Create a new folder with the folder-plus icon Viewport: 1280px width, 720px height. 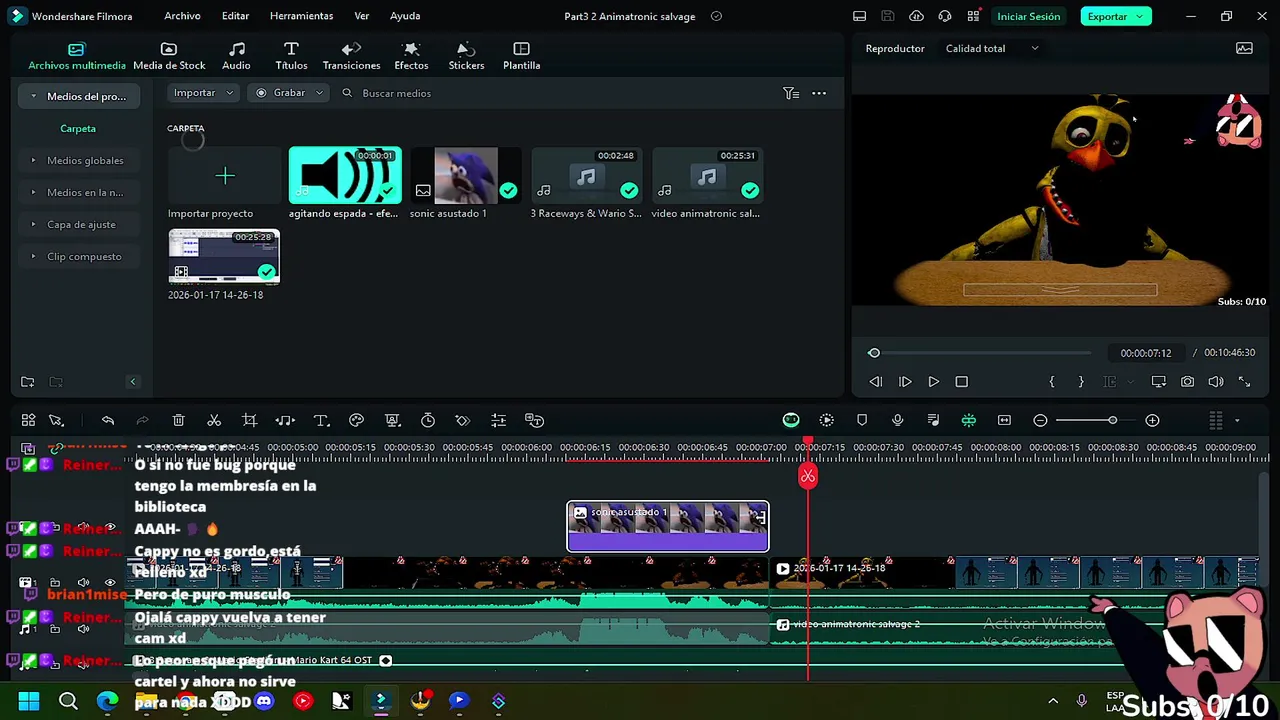tap(28, 382)
